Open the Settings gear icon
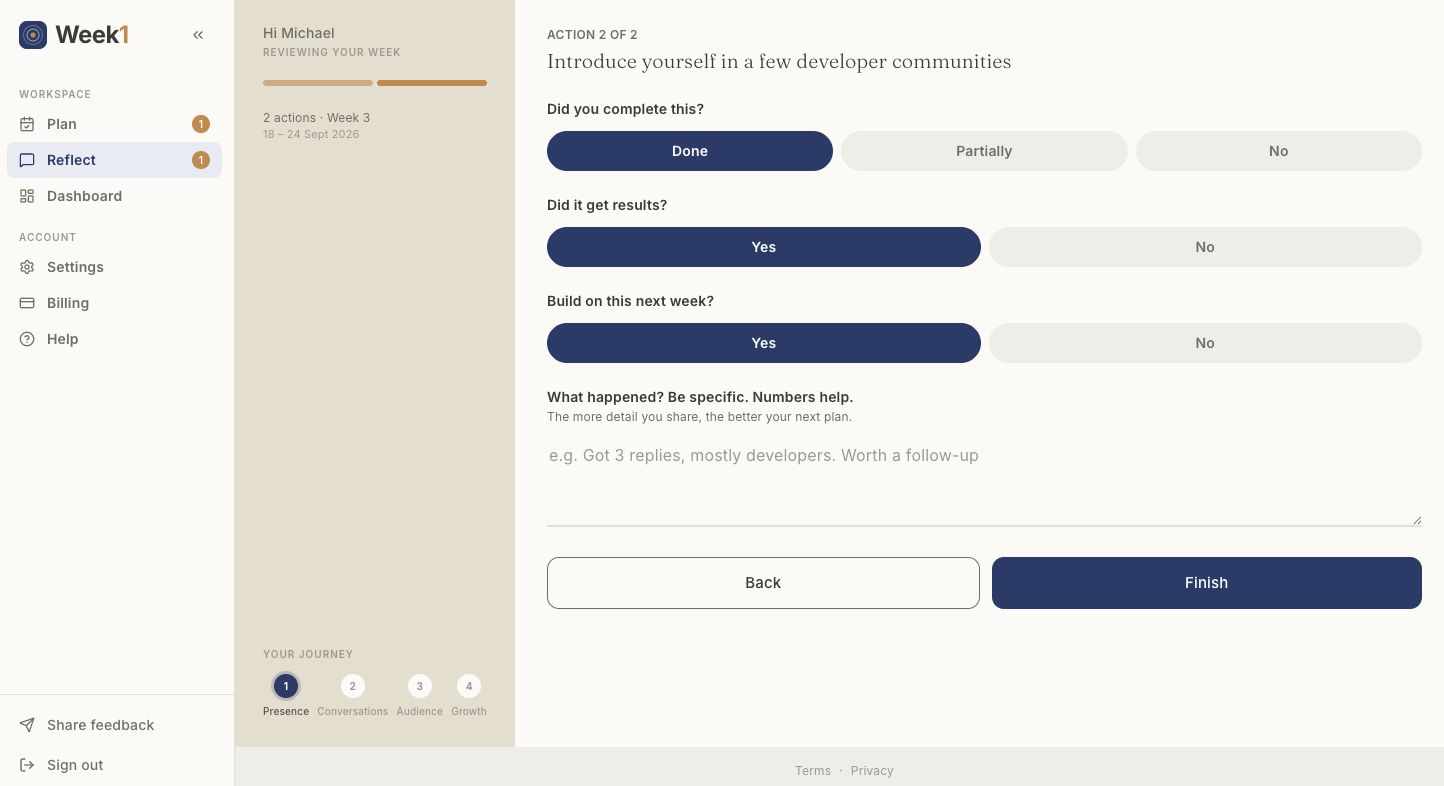The width and height of the screenshot is (1444, 786). tap(27, 267)
